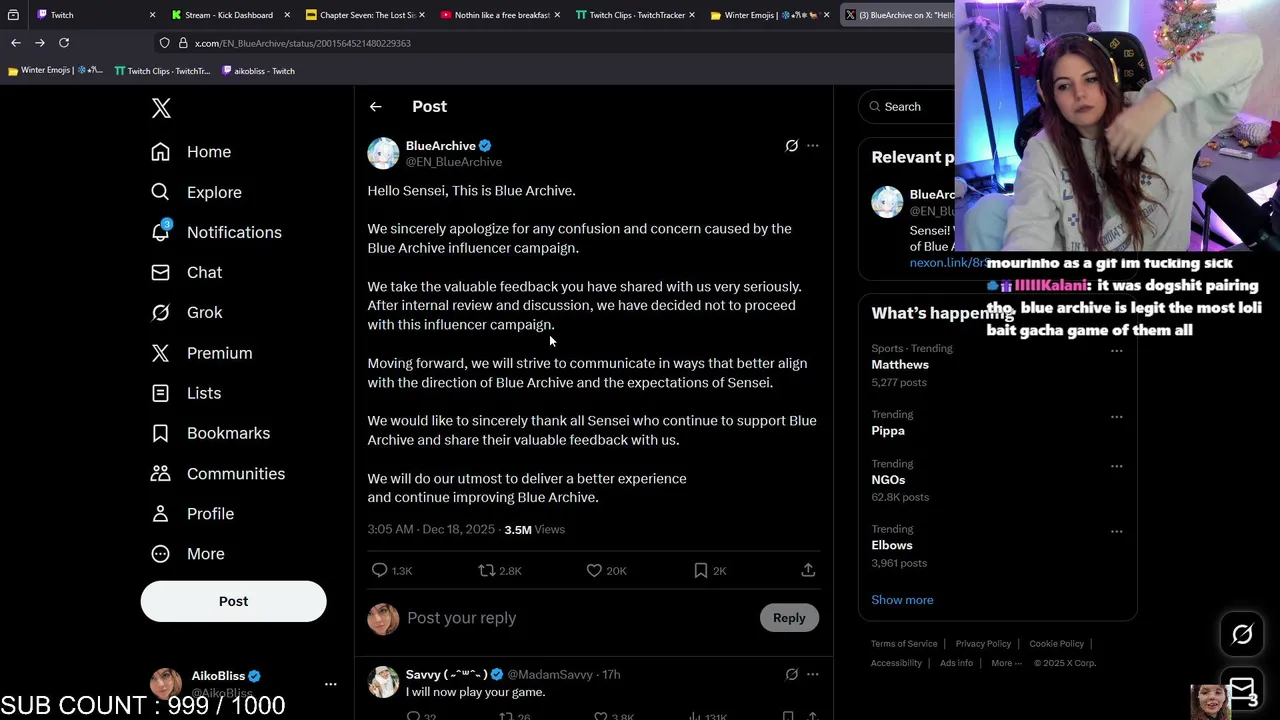
Task: Go back using the post arrow
Action: 375,106
